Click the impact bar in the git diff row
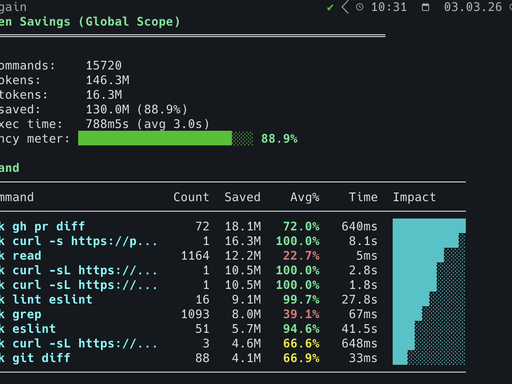Screen dimensions: 512x384 [429, 358]
